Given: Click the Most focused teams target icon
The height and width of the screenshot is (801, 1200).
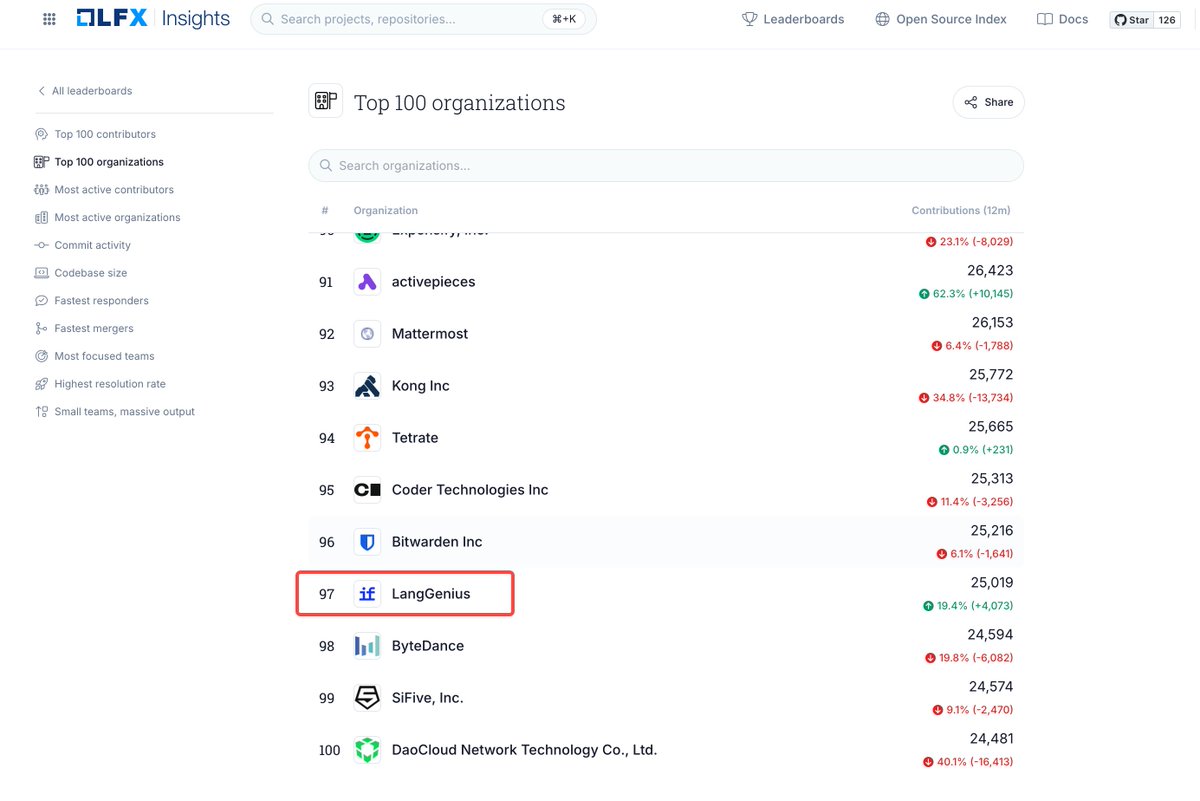Looking at the screenshot, I should [x=41, y=356].
